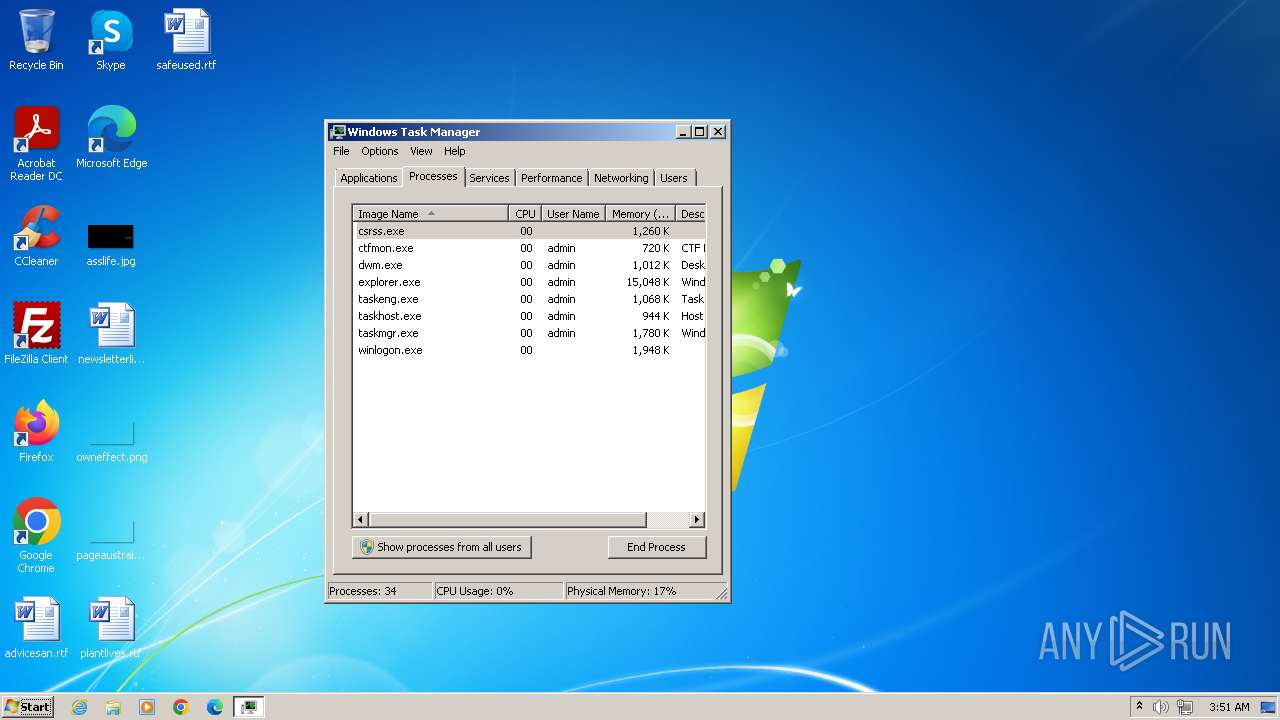Open Windows Explorer folder on taskbar
The width and height of the screenshot is (1280, 720).
113,707
